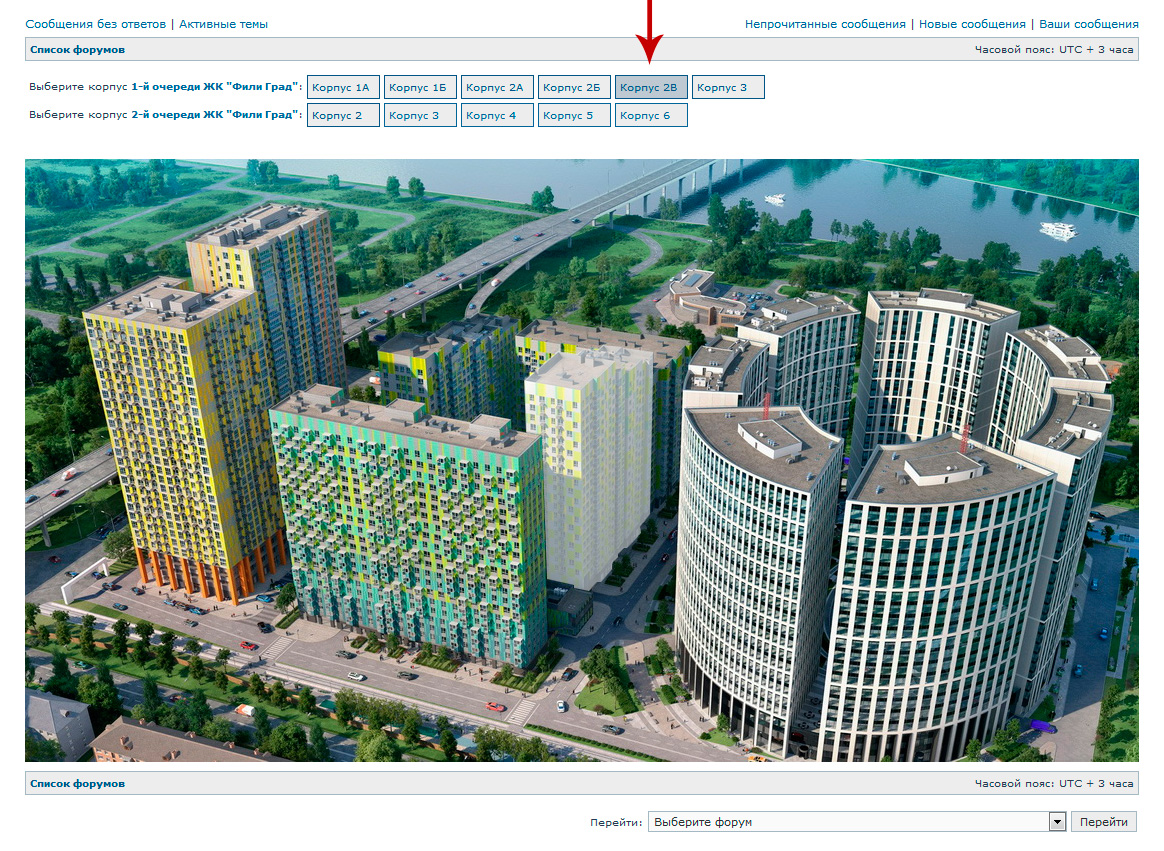This screenshot has height=851, width=1164.
Task: Open the 'Сообщения без ответов' link
Action: click(x=95, y=24)
